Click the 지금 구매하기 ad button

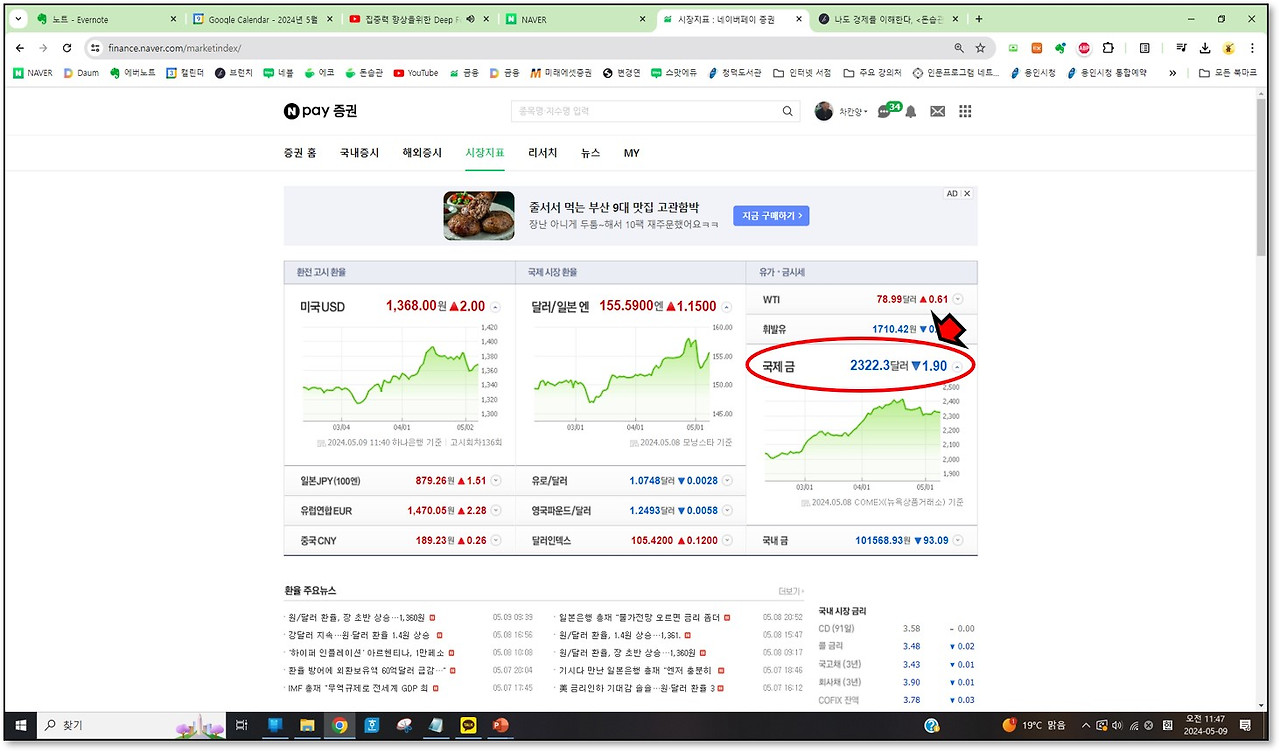tap(772, 216)
